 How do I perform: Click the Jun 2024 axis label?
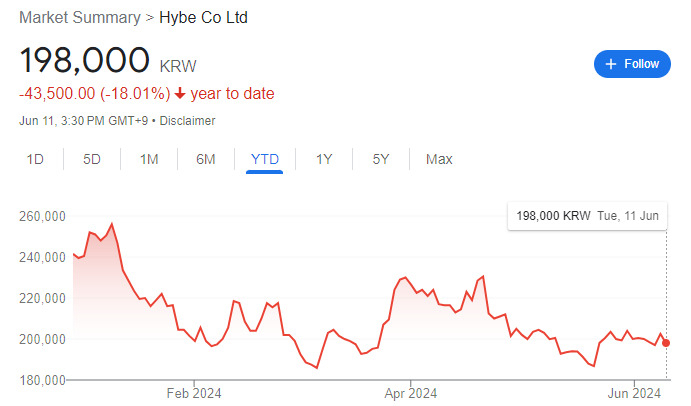click(x=634, y=393)
